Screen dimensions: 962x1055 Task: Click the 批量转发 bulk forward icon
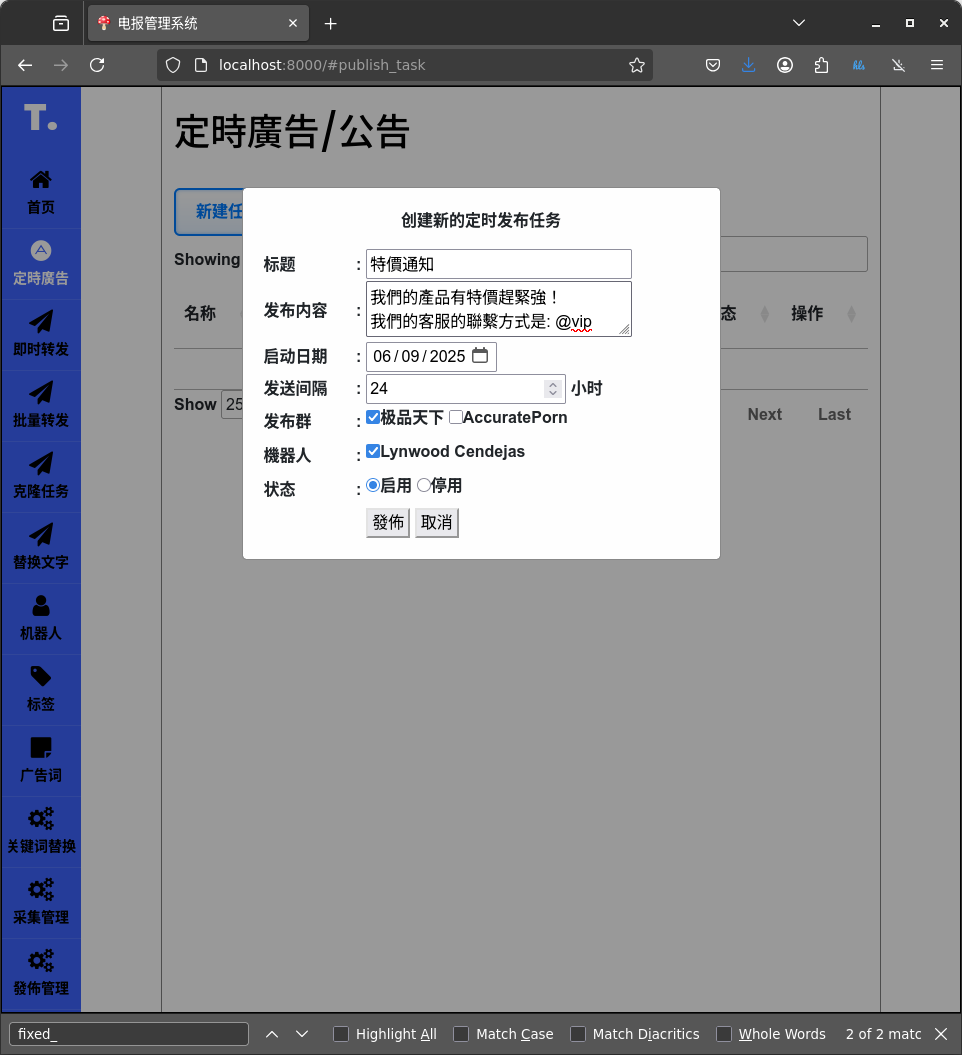pos(41,404)
